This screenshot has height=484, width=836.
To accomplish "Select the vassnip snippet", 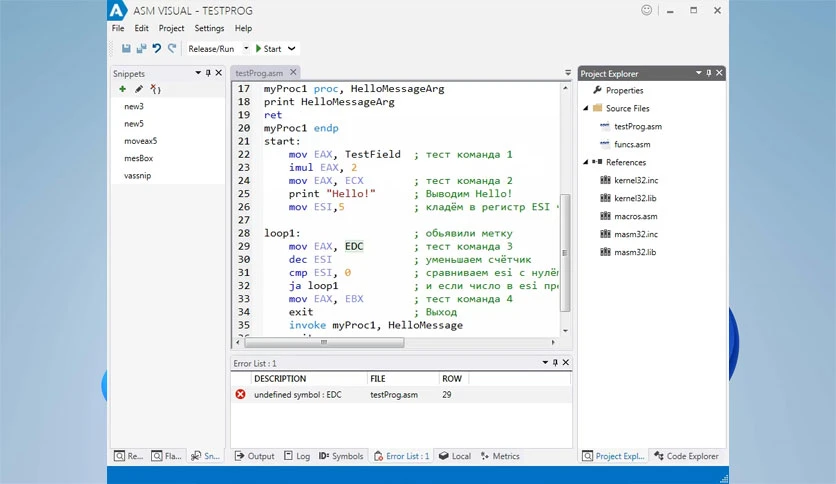I will tap(138, 175).
